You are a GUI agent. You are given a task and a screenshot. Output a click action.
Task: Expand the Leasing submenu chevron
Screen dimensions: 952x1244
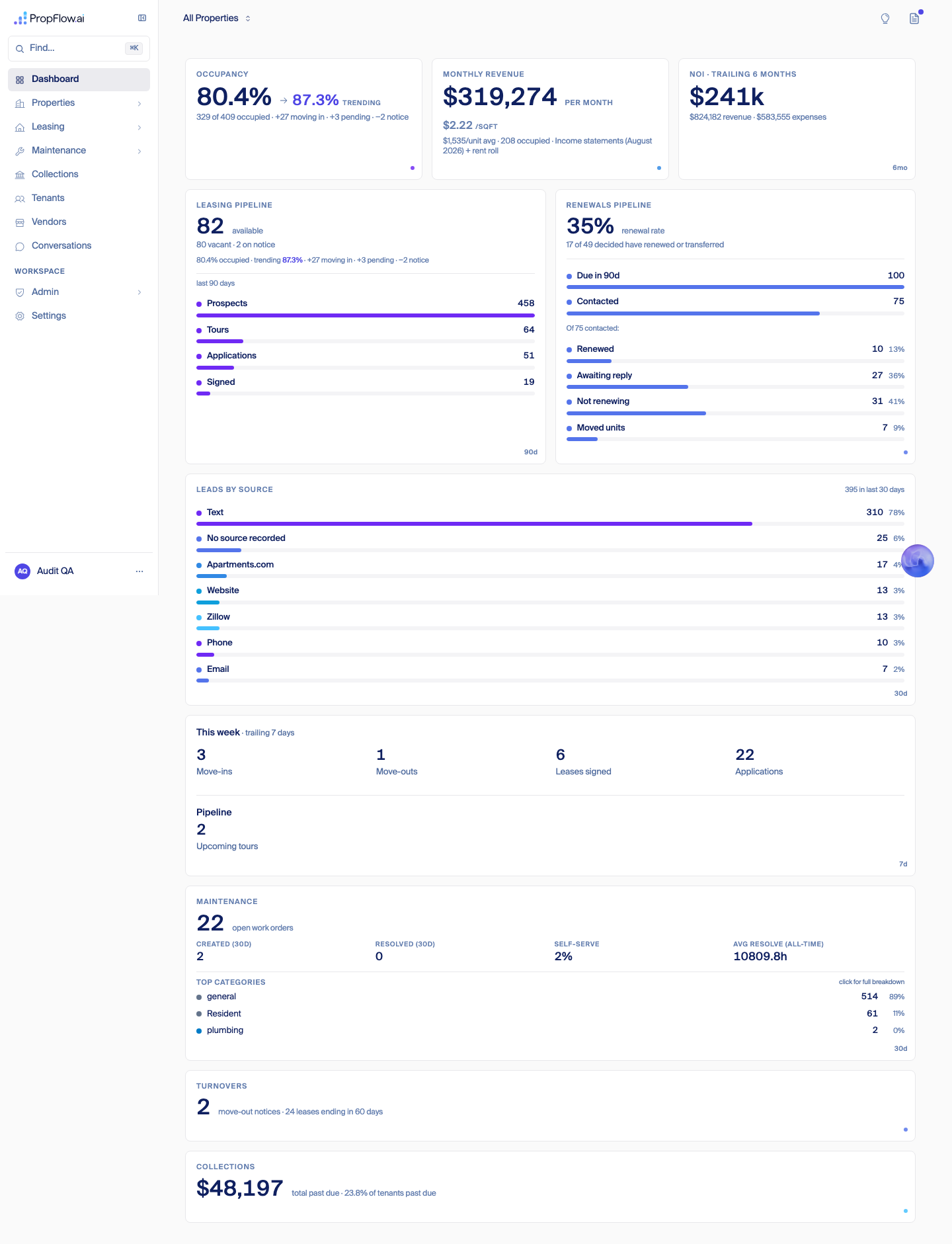139,127
